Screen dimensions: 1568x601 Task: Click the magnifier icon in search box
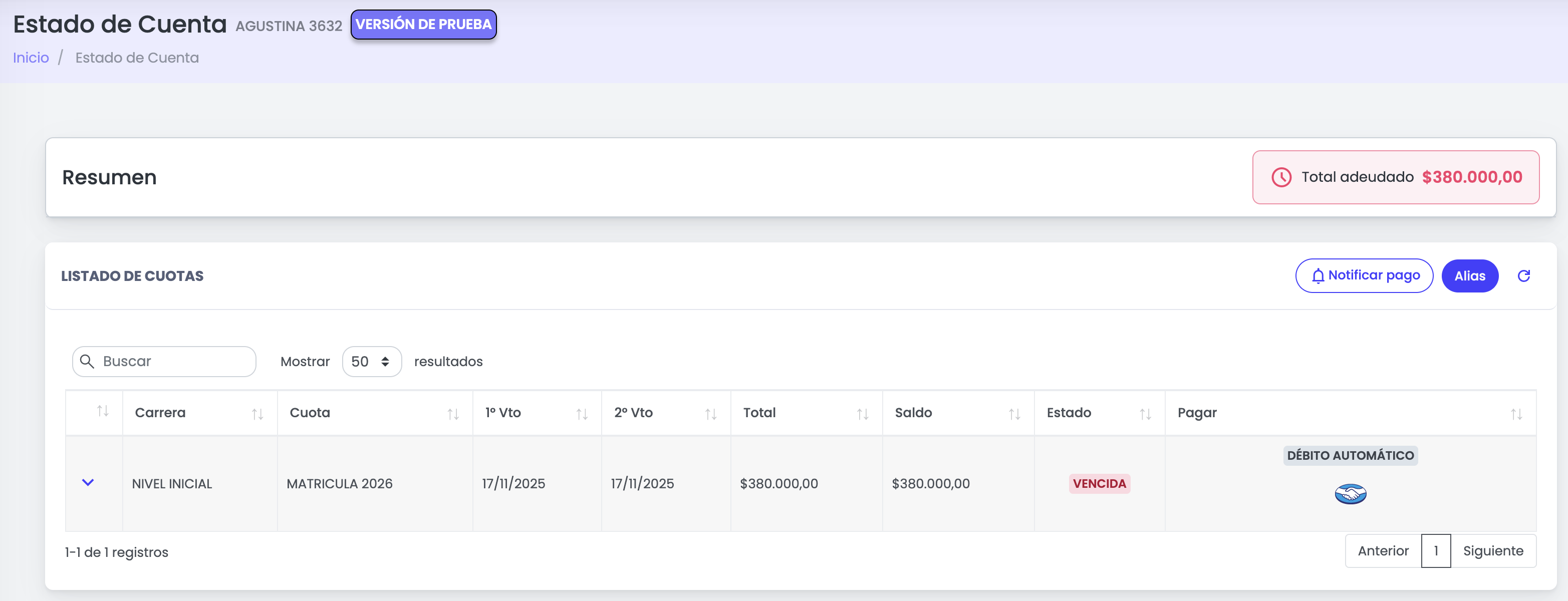[x=87, y=361]
